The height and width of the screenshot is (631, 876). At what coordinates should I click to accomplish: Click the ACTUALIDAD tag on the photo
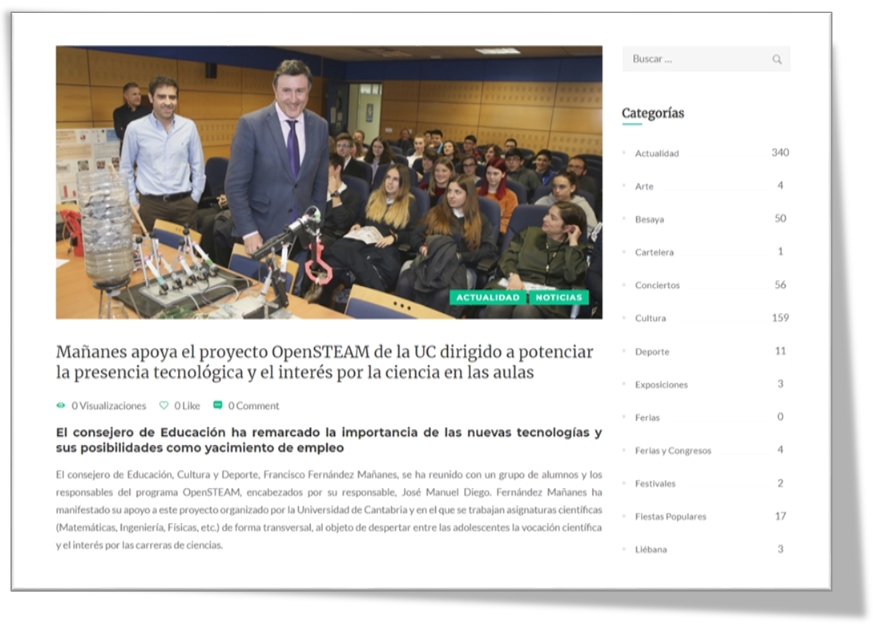tap(488, 297)
